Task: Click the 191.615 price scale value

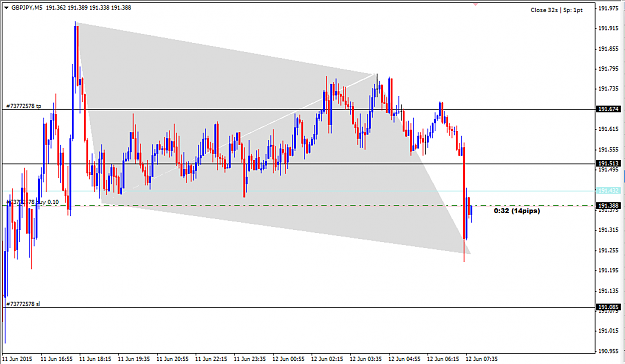Action: (608, 129)
